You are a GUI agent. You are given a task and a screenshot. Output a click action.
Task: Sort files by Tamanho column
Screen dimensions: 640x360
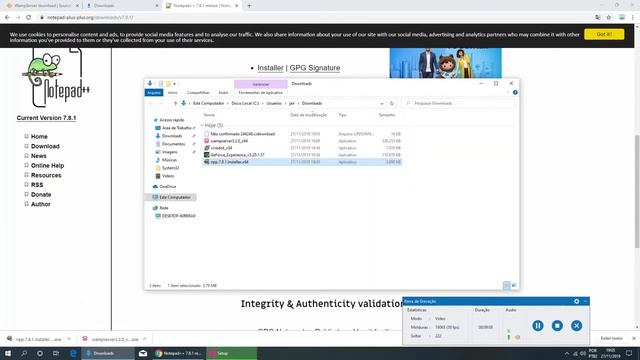click(387, 115)
